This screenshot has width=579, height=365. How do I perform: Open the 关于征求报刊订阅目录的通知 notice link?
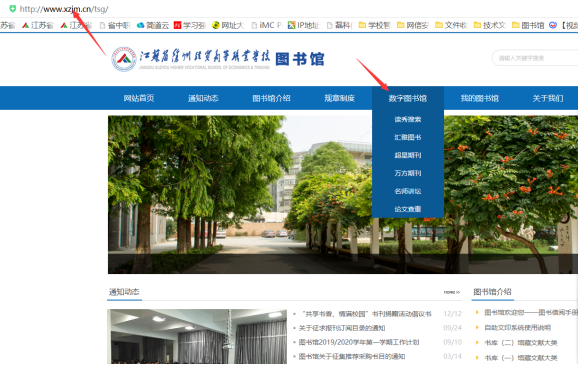342,328
